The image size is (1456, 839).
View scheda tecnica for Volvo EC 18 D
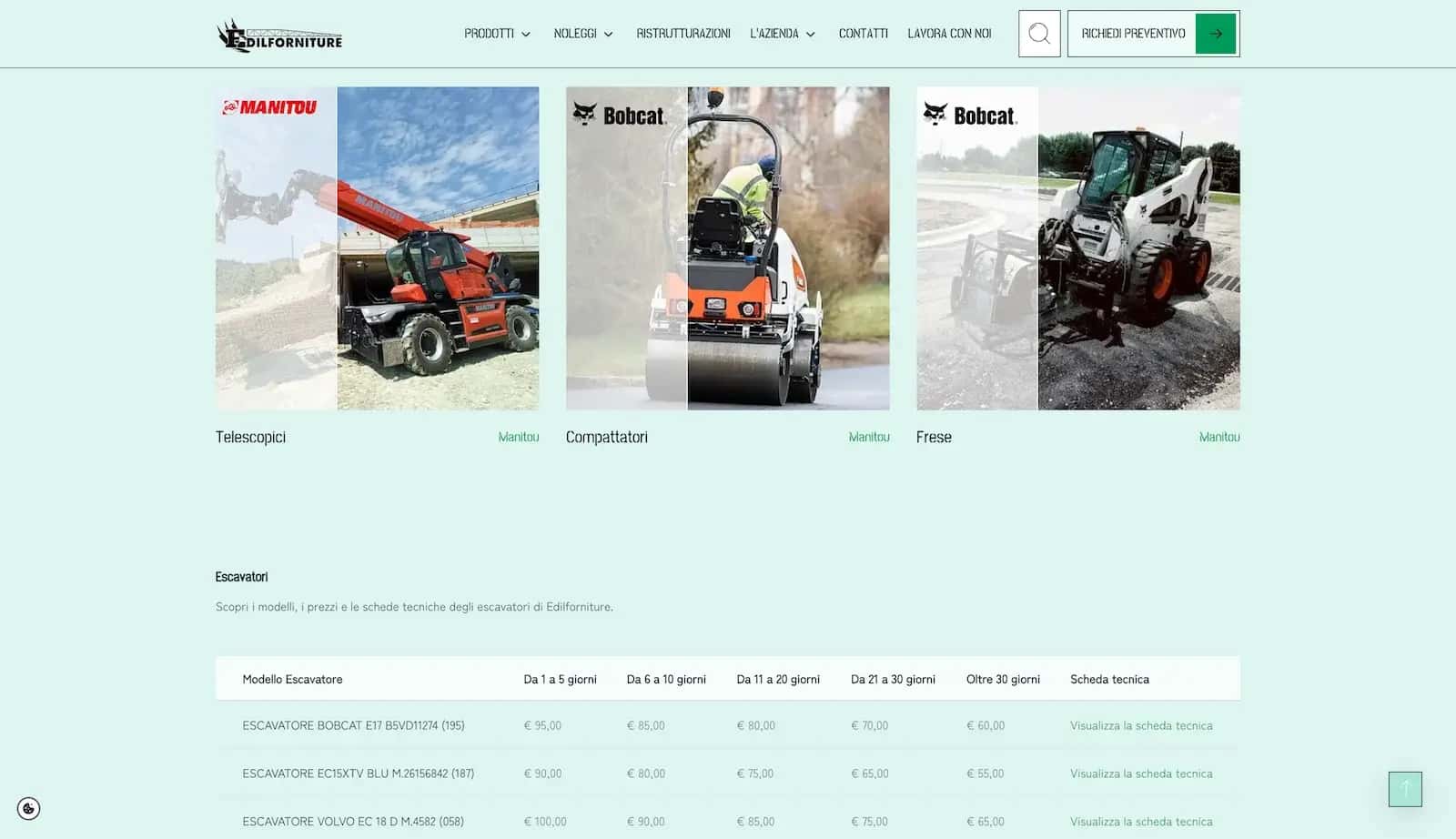[1141, 821]
